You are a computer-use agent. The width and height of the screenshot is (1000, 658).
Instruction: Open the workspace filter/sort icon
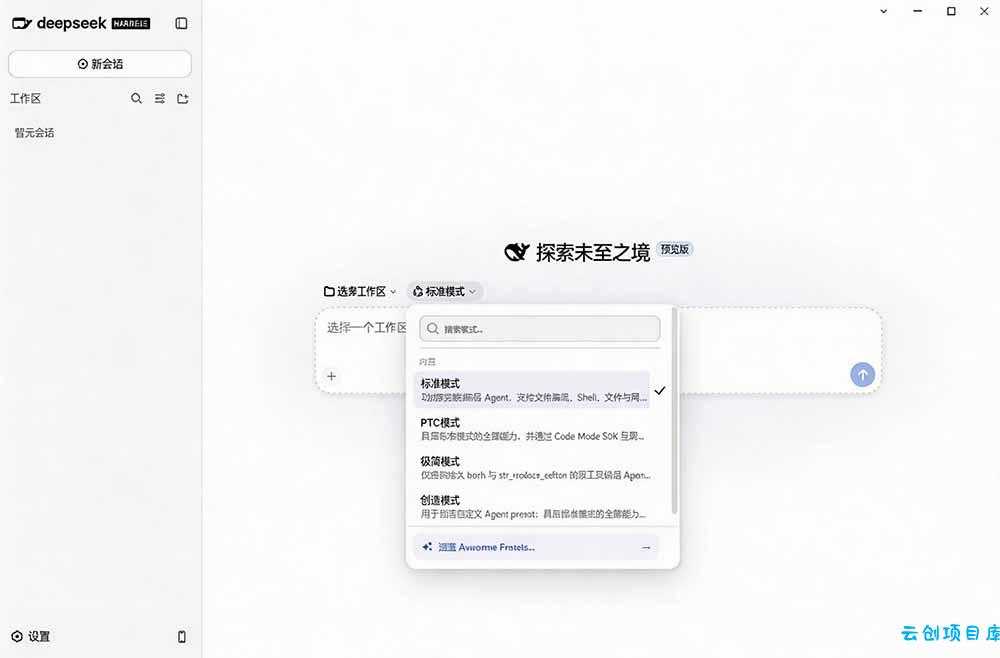tap(159, 98)
